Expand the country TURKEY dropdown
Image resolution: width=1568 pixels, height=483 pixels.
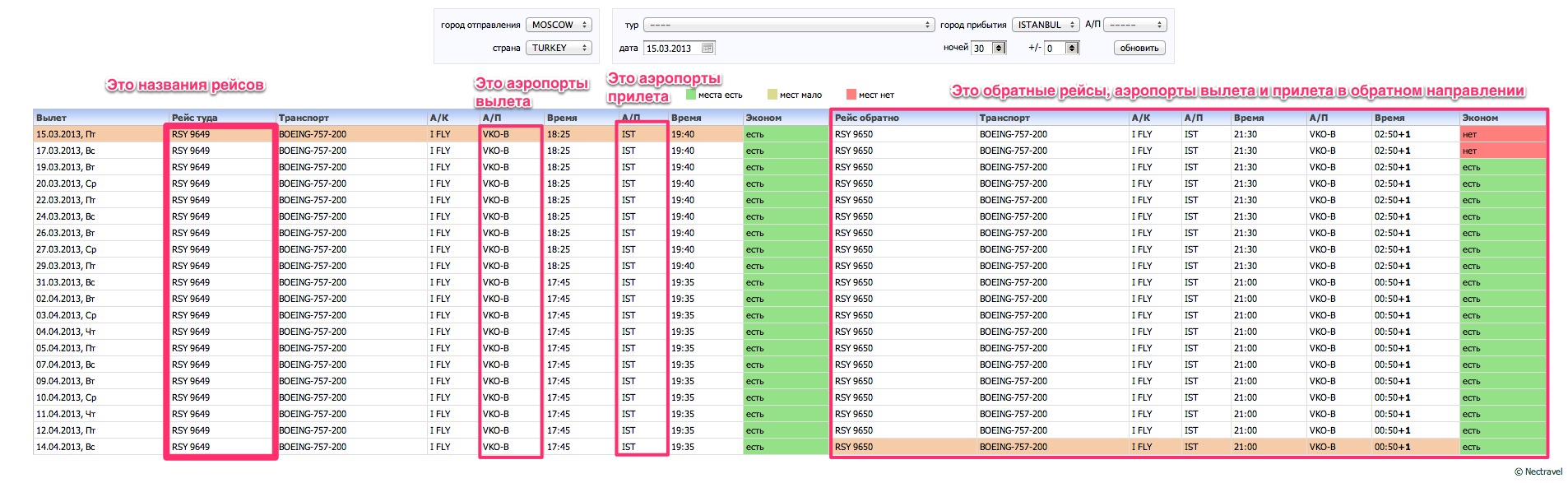click(559, 49)
